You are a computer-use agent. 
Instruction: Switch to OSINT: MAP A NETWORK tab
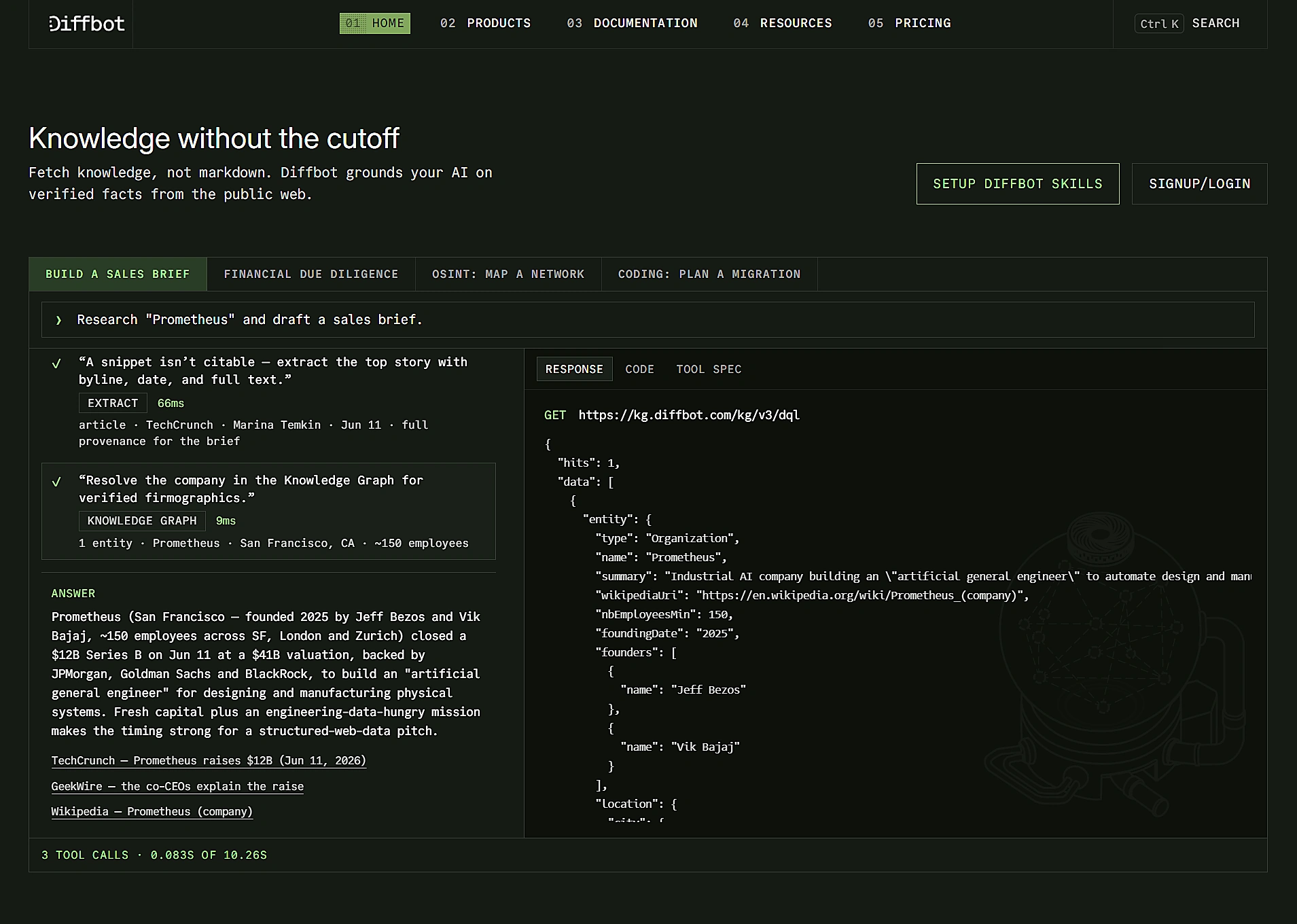pyautogui.click(x=508, y=274)
